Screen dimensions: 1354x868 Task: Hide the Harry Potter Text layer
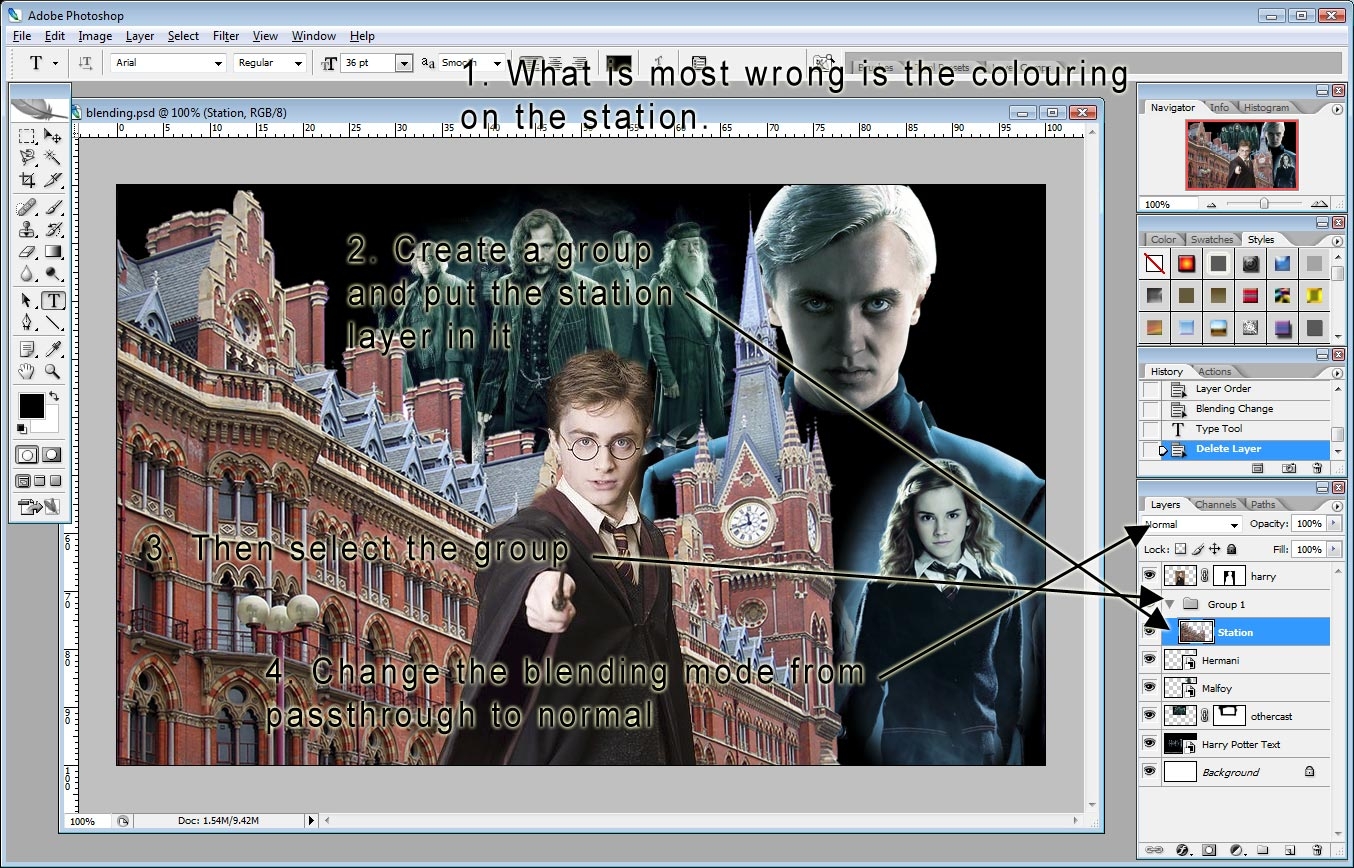(1149, 744)
